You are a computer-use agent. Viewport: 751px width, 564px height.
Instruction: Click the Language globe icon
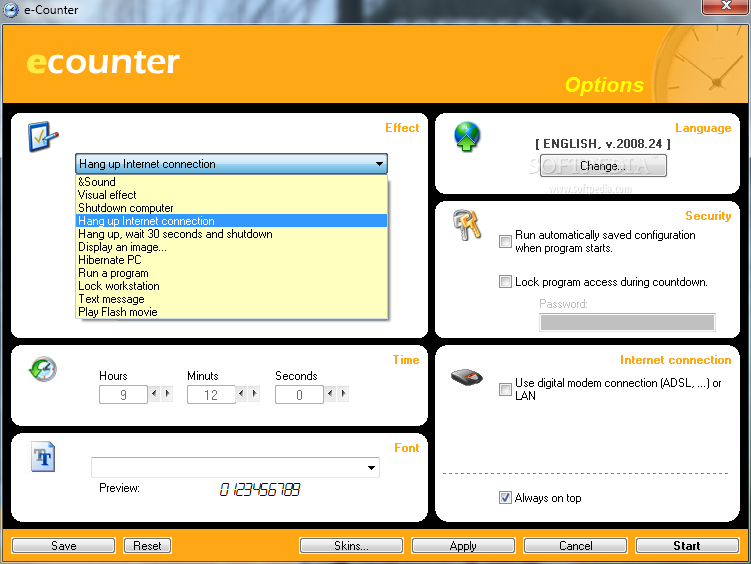tap(467, 137)
